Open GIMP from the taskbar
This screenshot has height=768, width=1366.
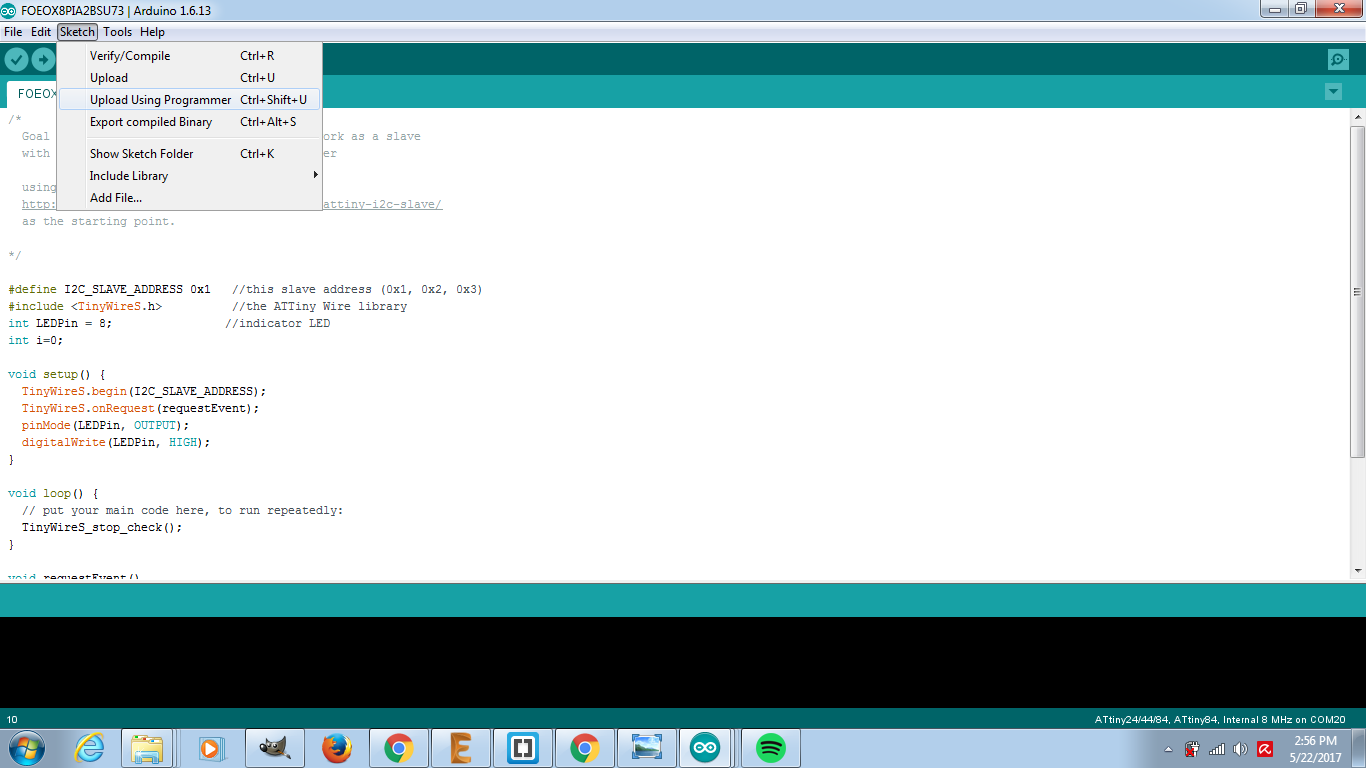(x=274, y=748)
